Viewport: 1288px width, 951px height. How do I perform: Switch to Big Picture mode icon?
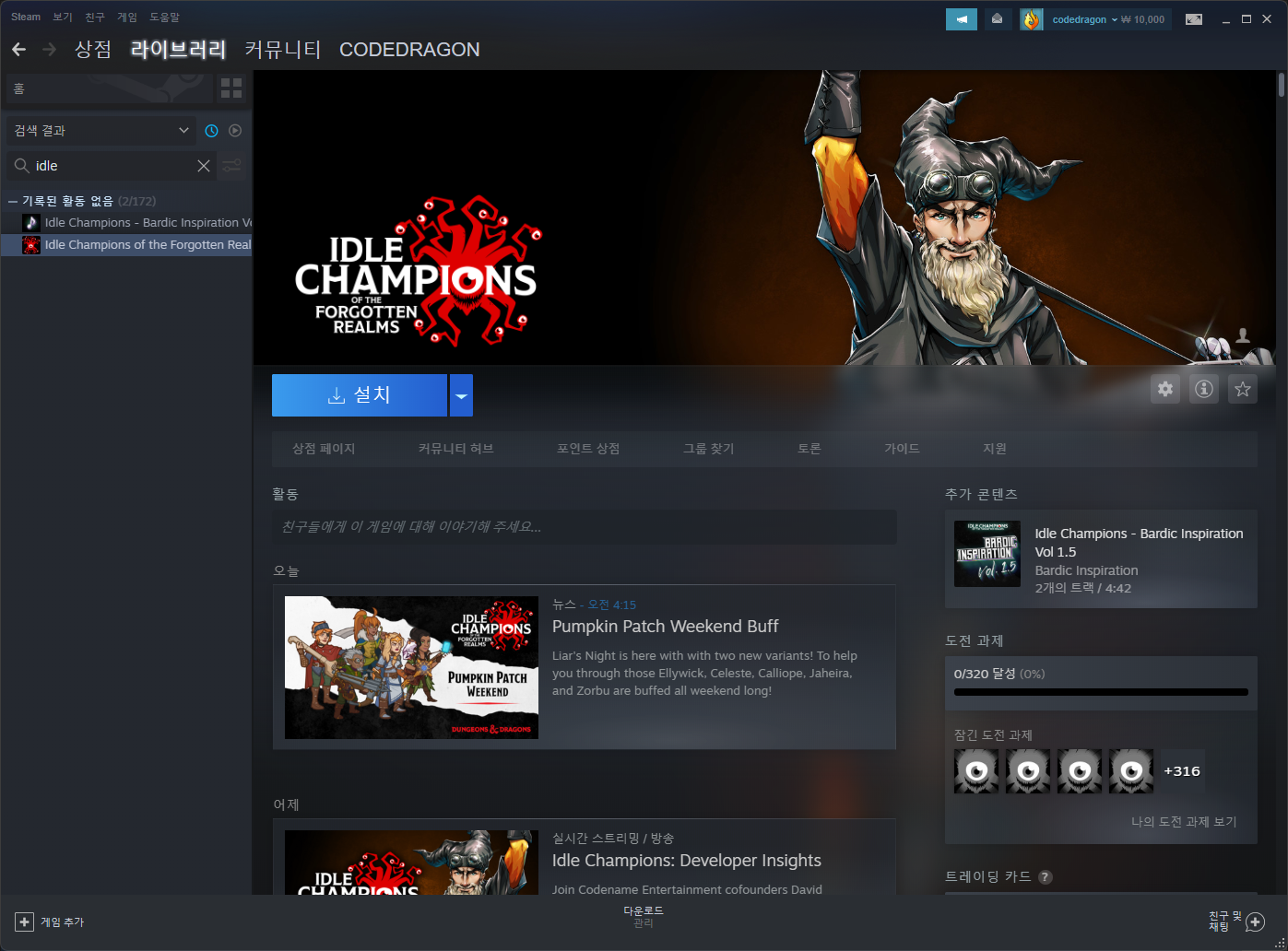click(1194, 19)
